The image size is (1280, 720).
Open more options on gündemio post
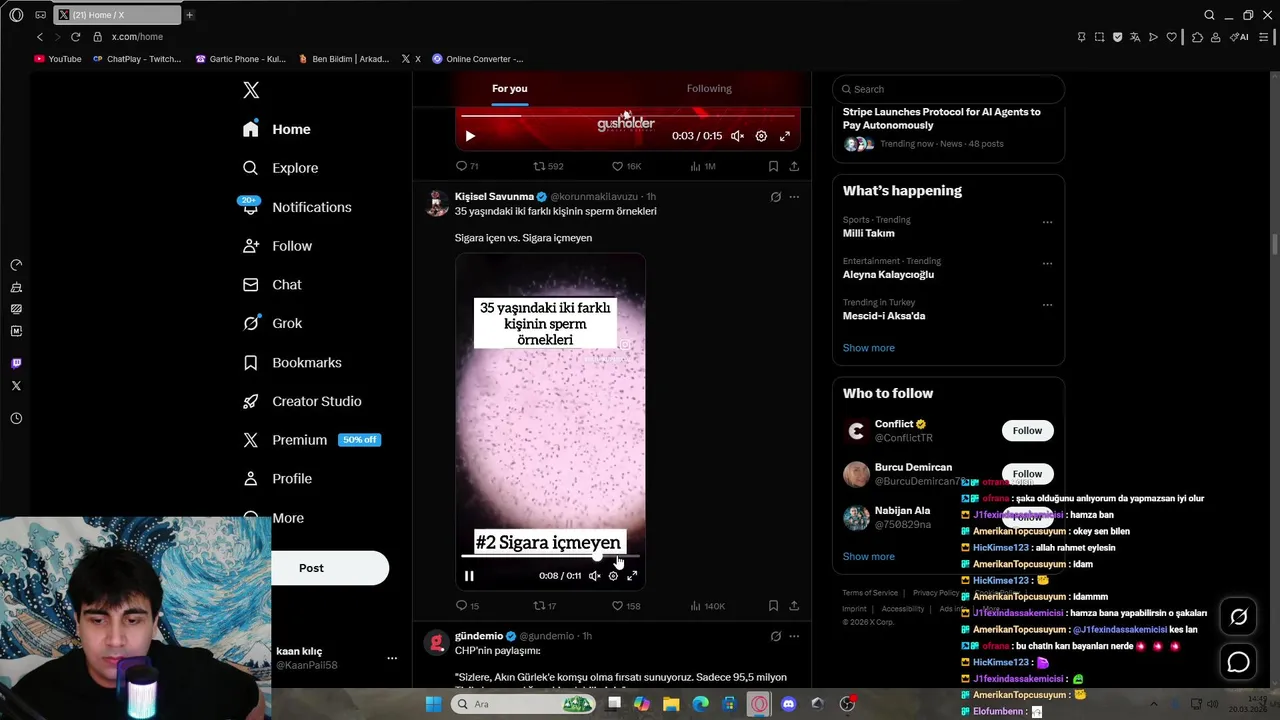[794, 636]
